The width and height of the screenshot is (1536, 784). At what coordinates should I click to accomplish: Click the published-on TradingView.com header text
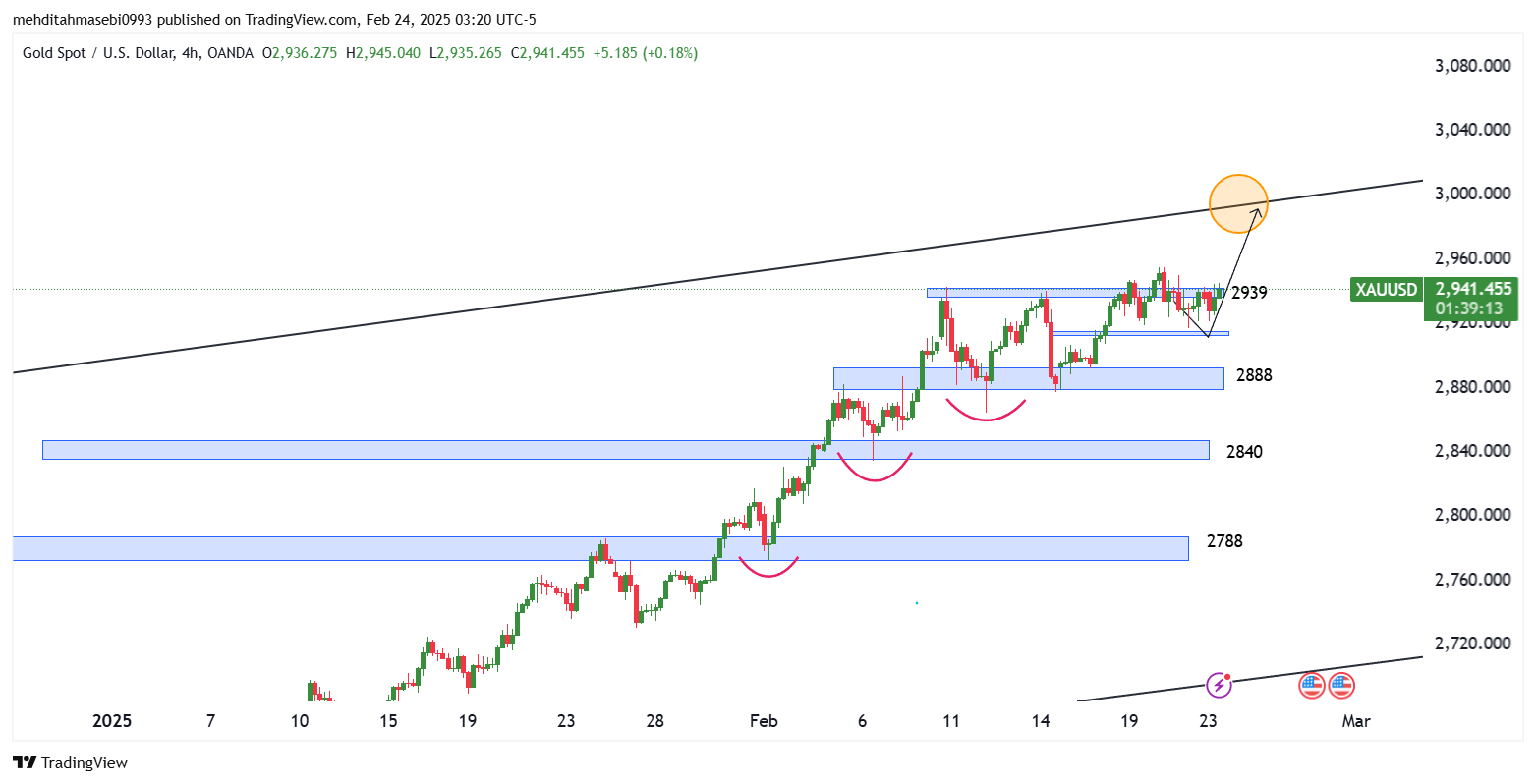point(273,19)
